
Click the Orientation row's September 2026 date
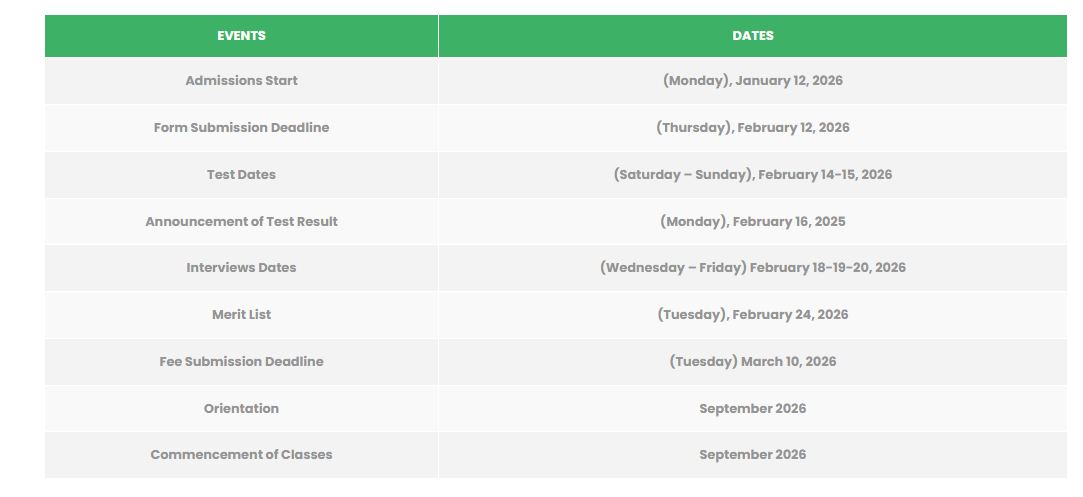(x=752, y=409)
